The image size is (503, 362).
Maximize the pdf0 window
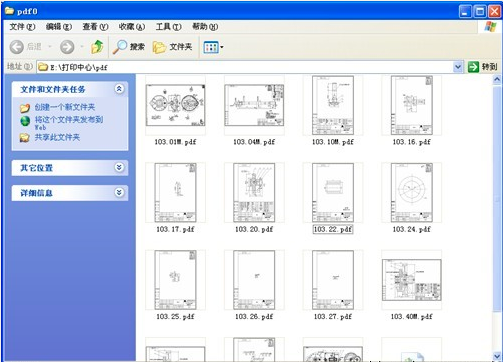(x=480, y=12)
